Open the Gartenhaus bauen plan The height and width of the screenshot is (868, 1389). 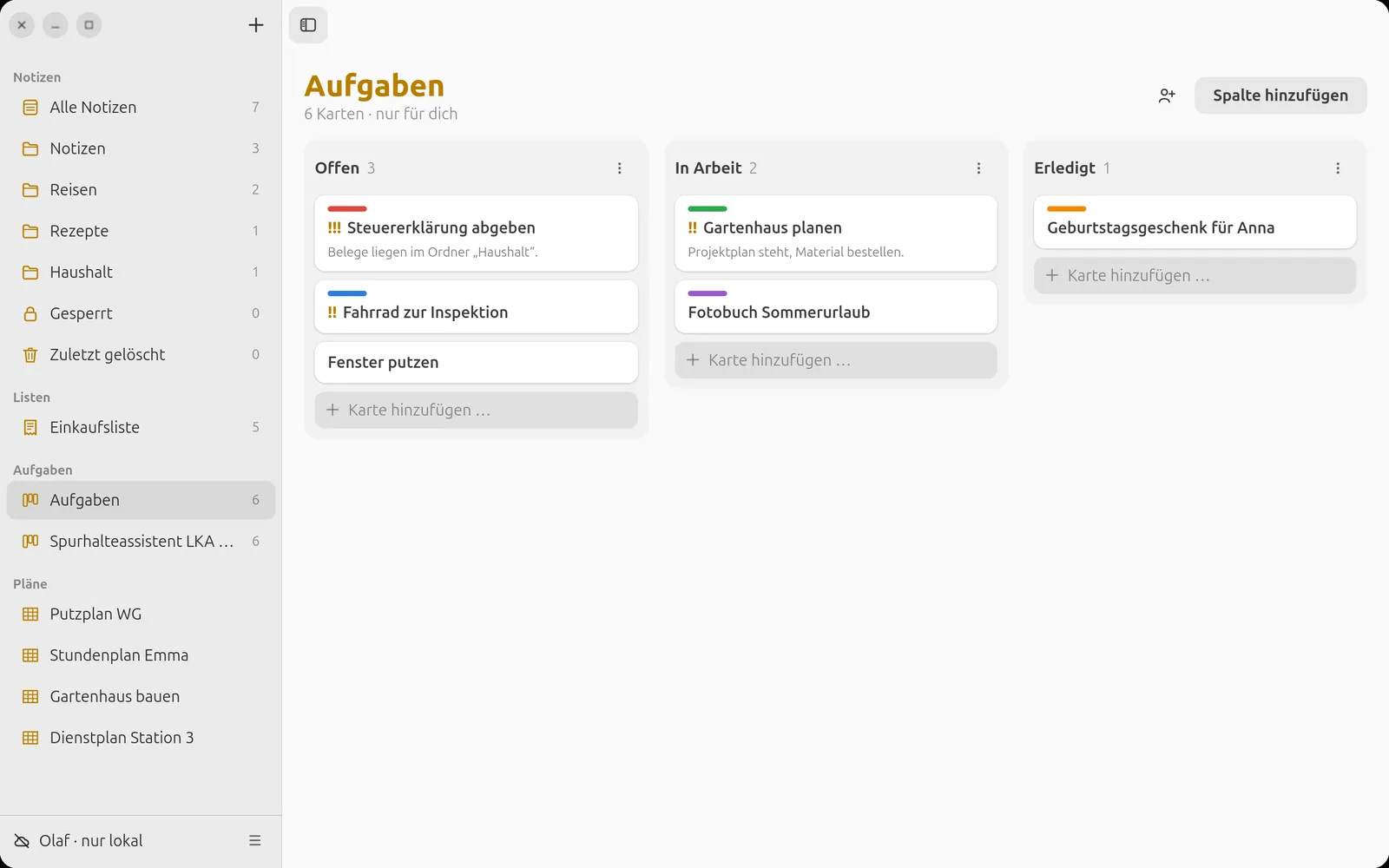[141, 697]
